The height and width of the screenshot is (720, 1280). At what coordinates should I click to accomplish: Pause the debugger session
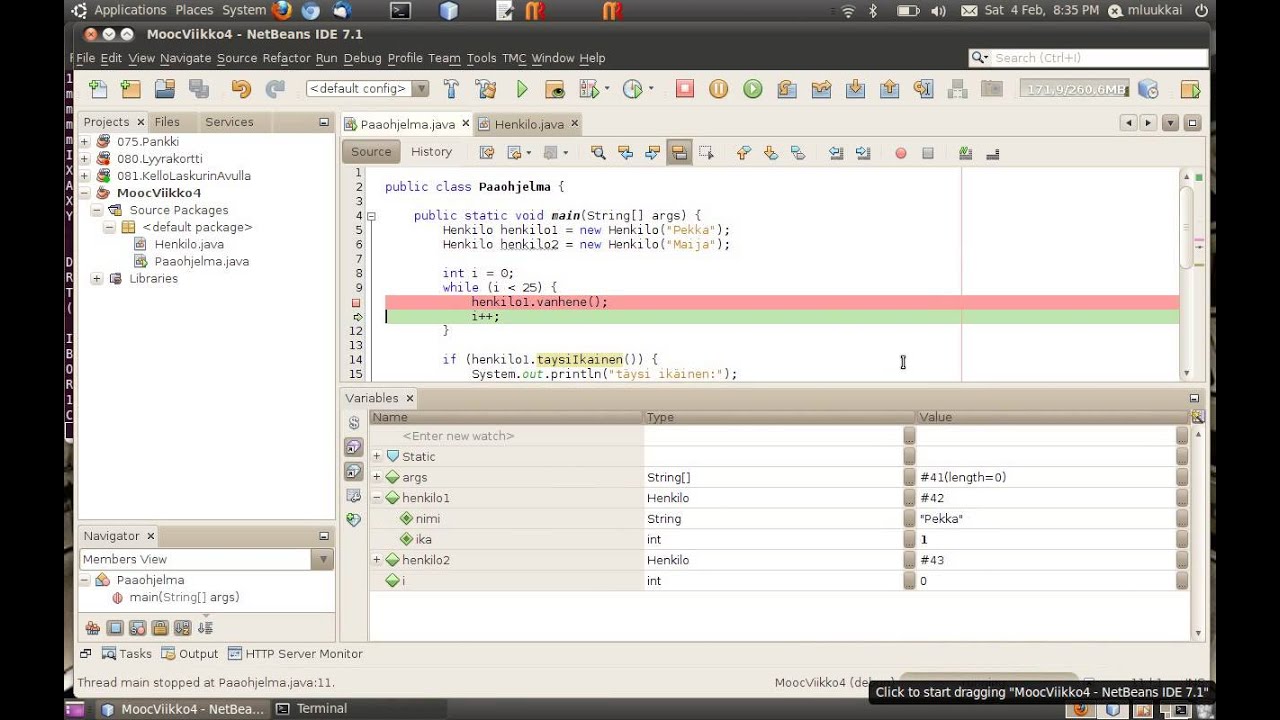(x=718, y=89)
